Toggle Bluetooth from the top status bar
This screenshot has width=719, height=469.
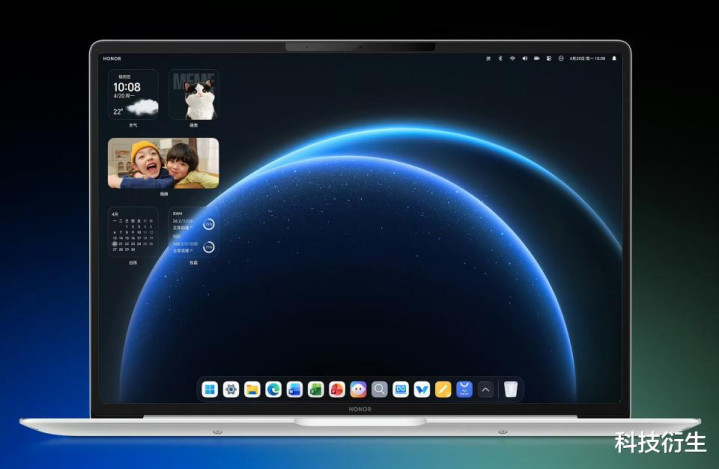(500, 58)
